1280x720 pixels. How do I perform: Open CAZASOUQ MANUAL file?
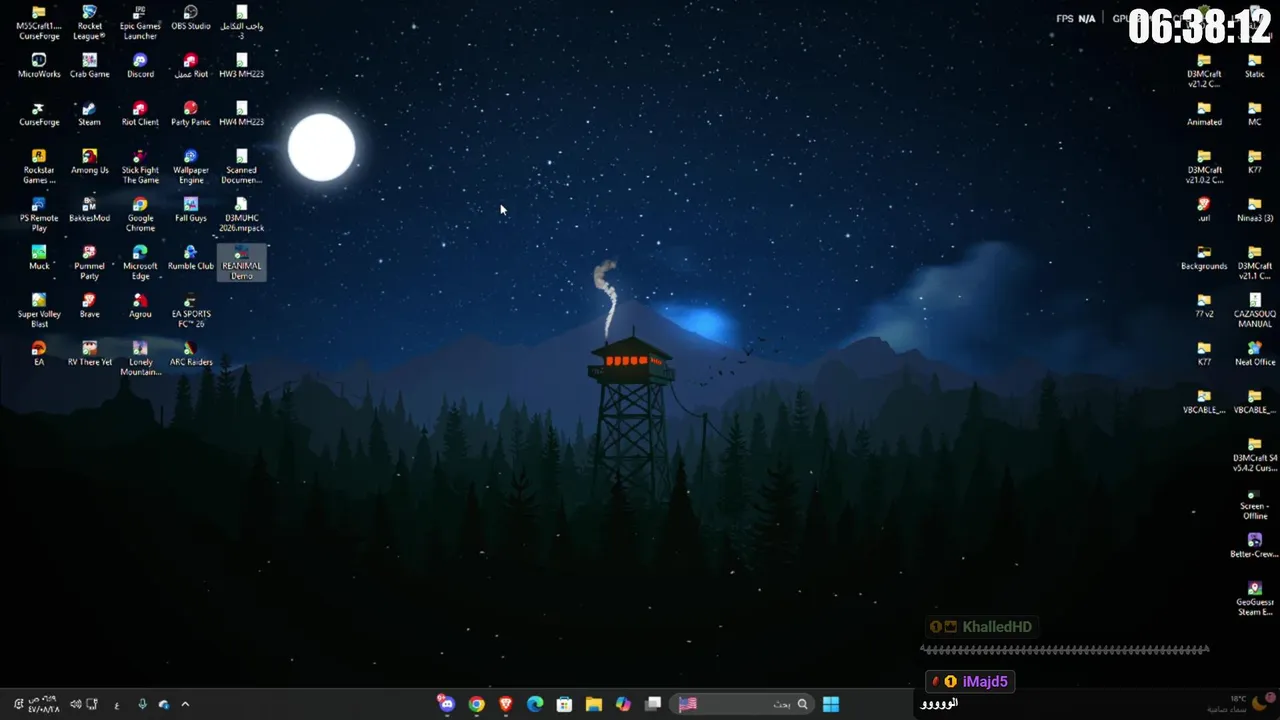[x=1254, y=310]
